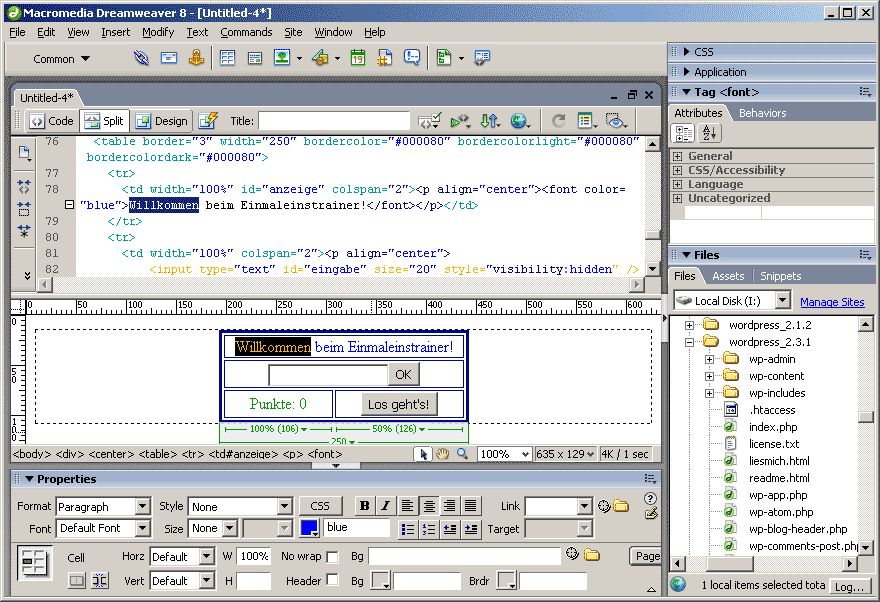The image size is (880, 602).
Task: Preview the page in browser globe icon
Action: coord(521,121)
